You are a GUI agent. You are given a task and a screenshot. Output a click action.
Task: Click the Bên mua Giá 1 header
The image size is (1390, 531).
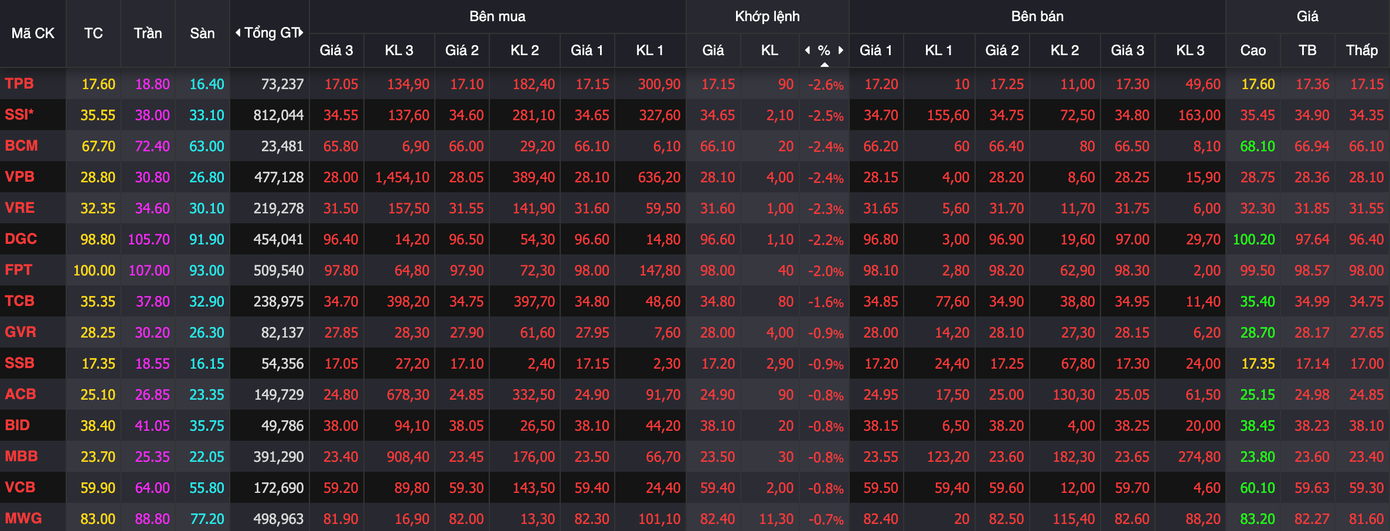[587, 50]
